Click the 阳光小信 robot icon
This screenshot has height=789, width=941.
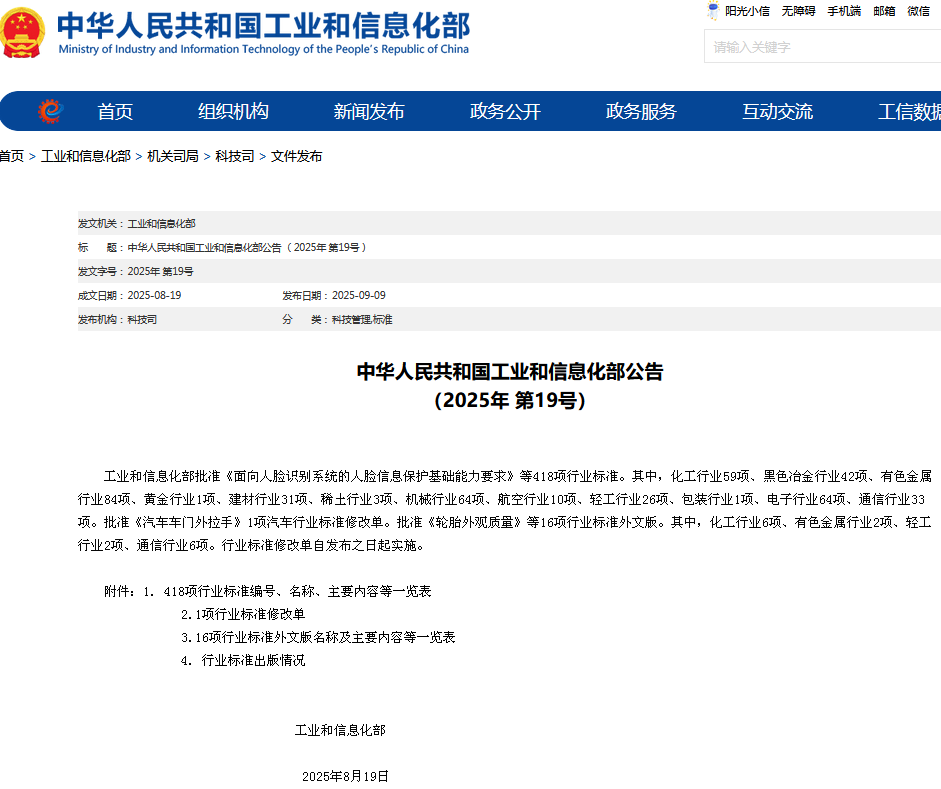tap(712, 11)
